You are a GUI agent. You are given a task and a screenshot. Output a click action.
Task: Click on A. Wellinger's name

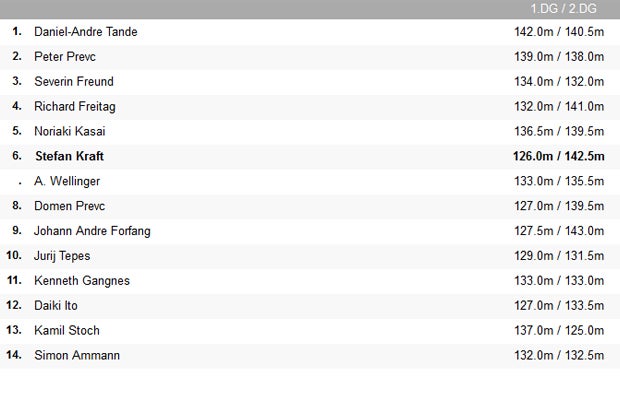coord(67,181)
